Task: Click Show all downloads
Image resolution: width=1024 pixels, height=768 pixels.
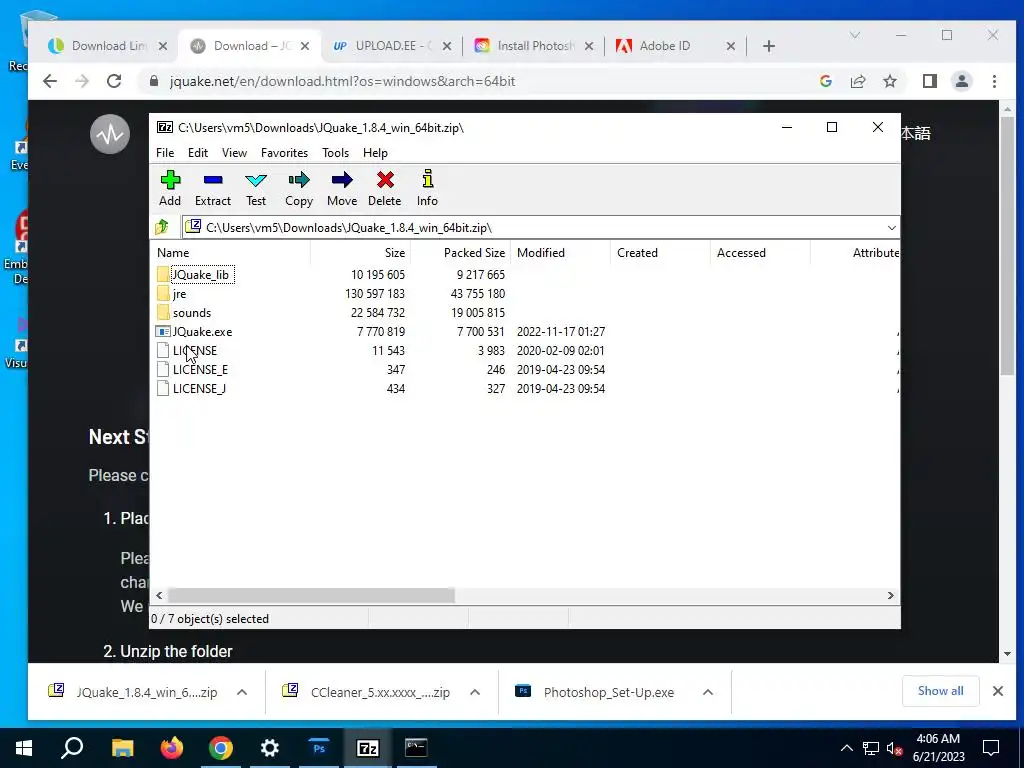Action: 940,691
